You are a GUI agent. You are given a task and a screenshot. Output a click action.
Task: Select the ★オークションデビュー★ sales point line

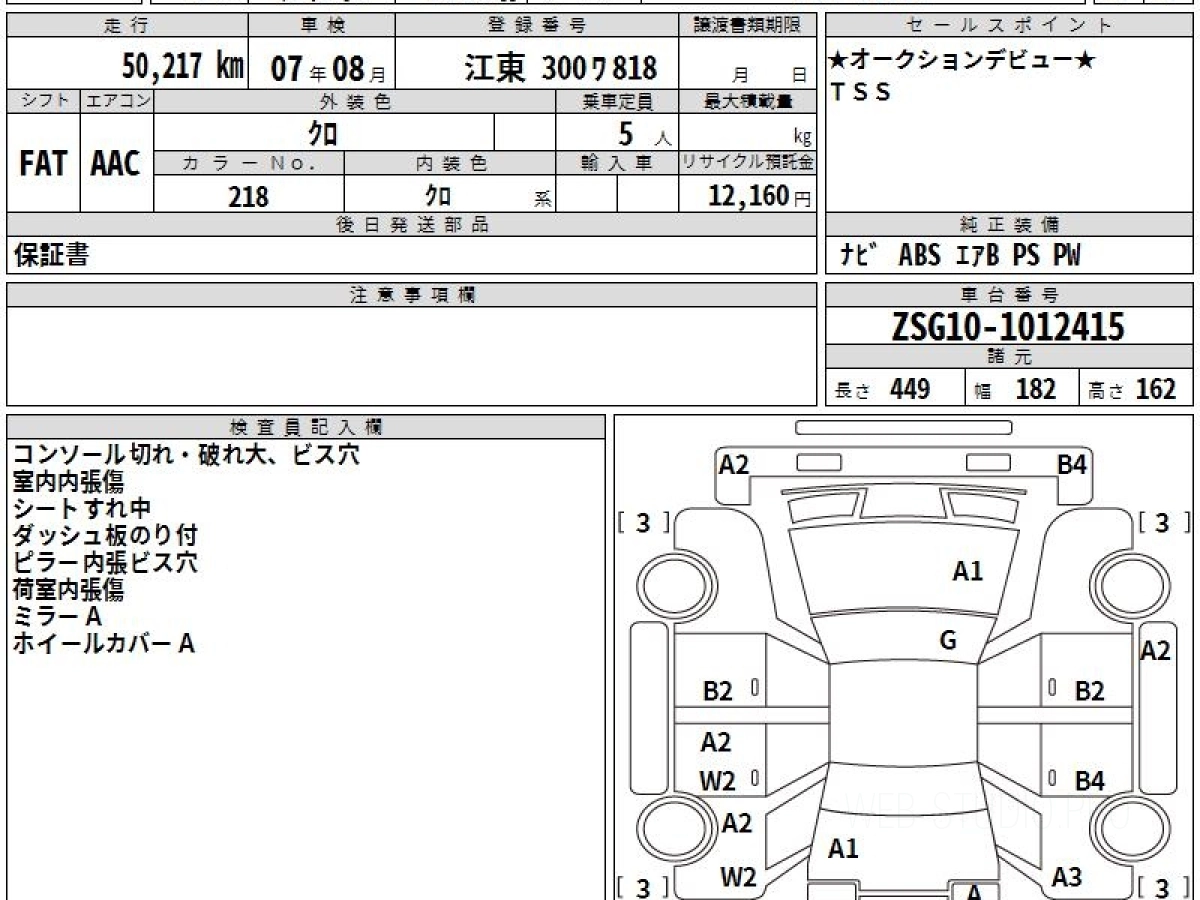962,61
